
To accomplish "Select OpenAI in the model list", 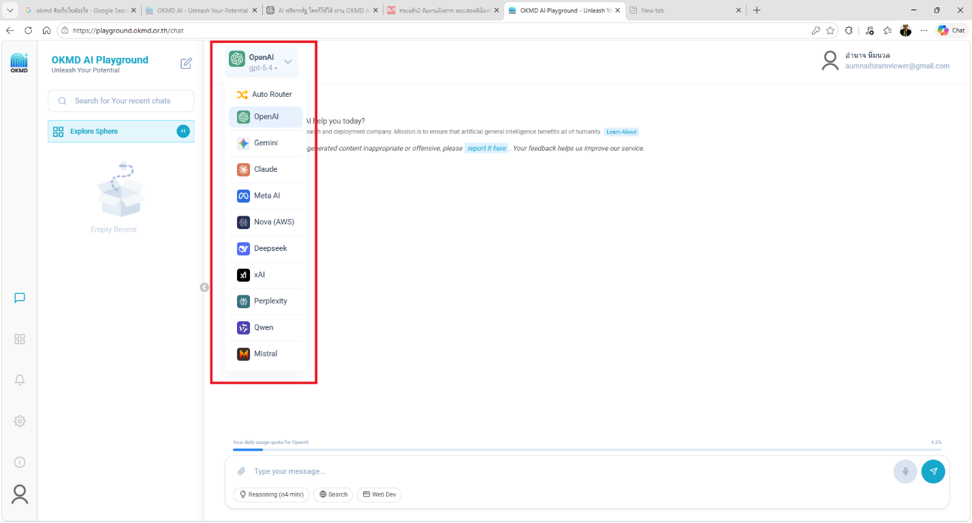I will click(265, 116).
